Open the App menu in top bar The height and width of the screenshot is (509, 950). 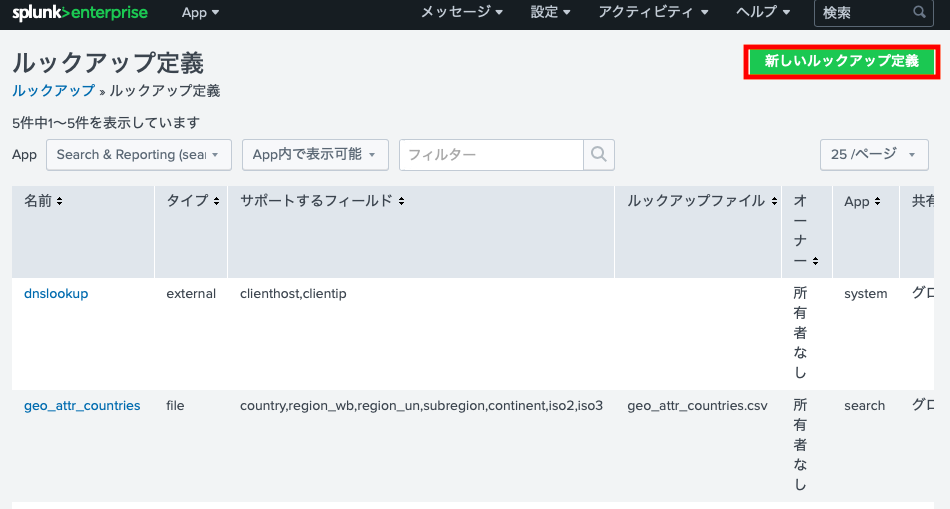click(x=201, y=13)
